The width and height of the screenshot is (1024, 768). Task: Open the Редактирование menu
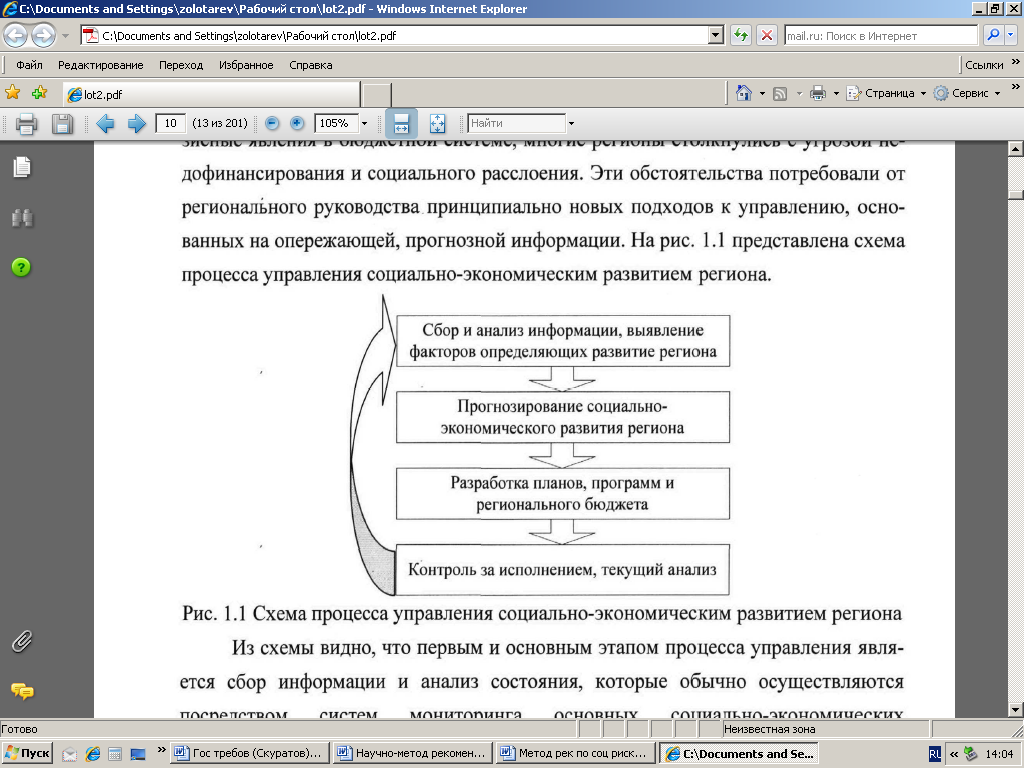coord(101,65)
